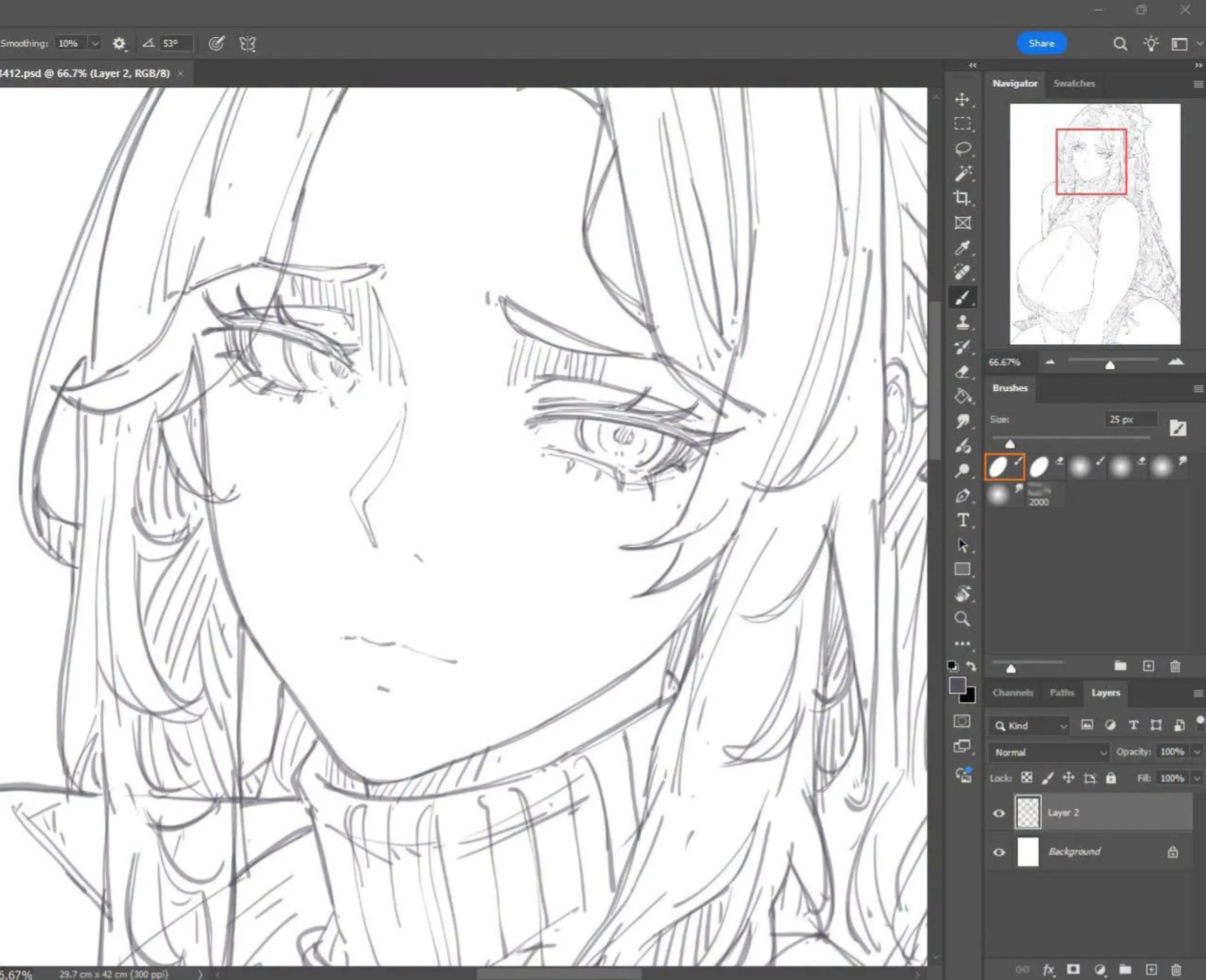Screen dimensions: 1206x980
Task: Click the brush Size input field
Action: [1131, 420]
